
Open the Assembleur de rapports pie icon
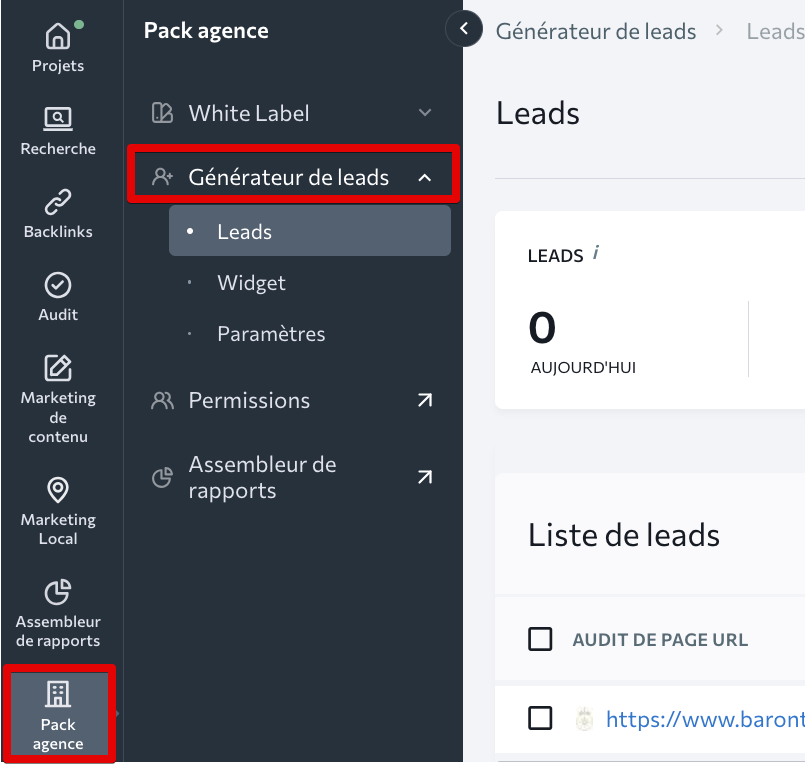pos(57,591)
